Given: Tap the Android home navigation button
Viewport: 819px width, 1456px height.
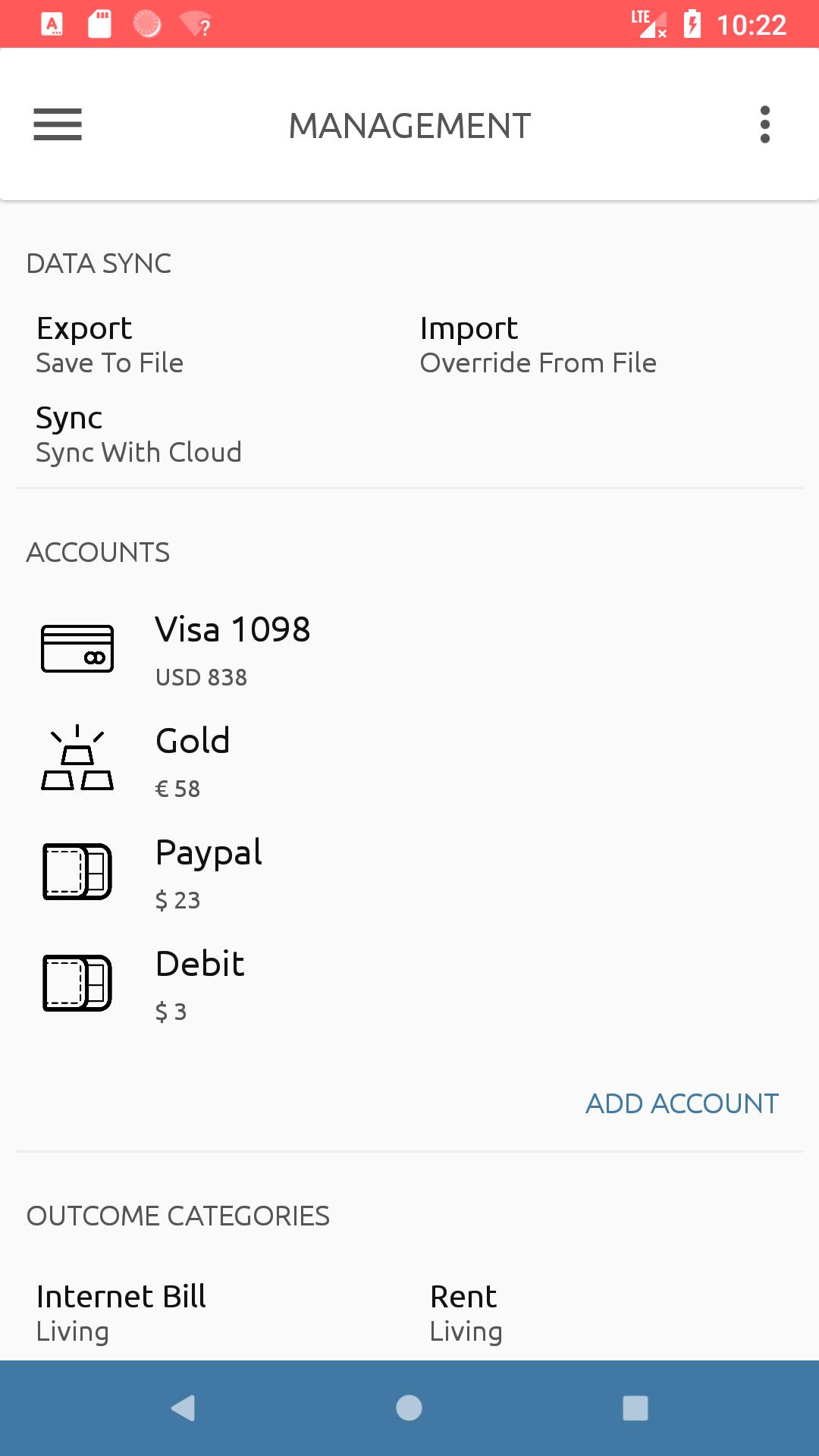Looking at the screenshot, I should (x=409, y=1408).
